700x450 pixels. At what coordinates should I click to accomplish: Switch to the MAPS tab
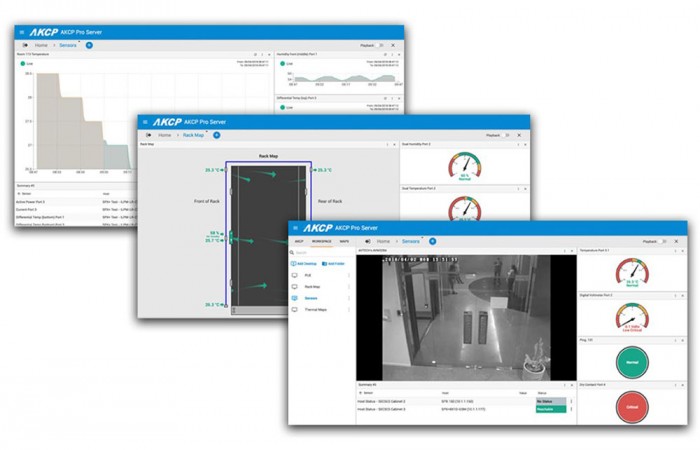point(344,241)
